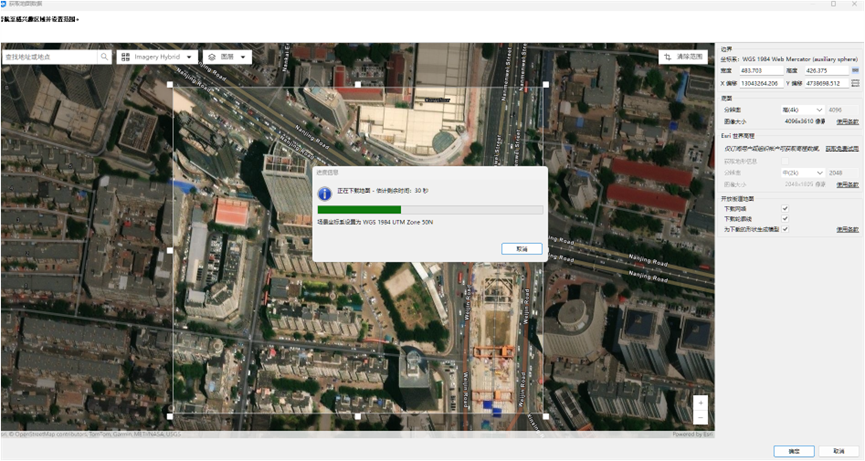Viewport: 865px width, 461px height.
Task: Click the 清除范围 clear extent button
Action: (x=683, y=57)
